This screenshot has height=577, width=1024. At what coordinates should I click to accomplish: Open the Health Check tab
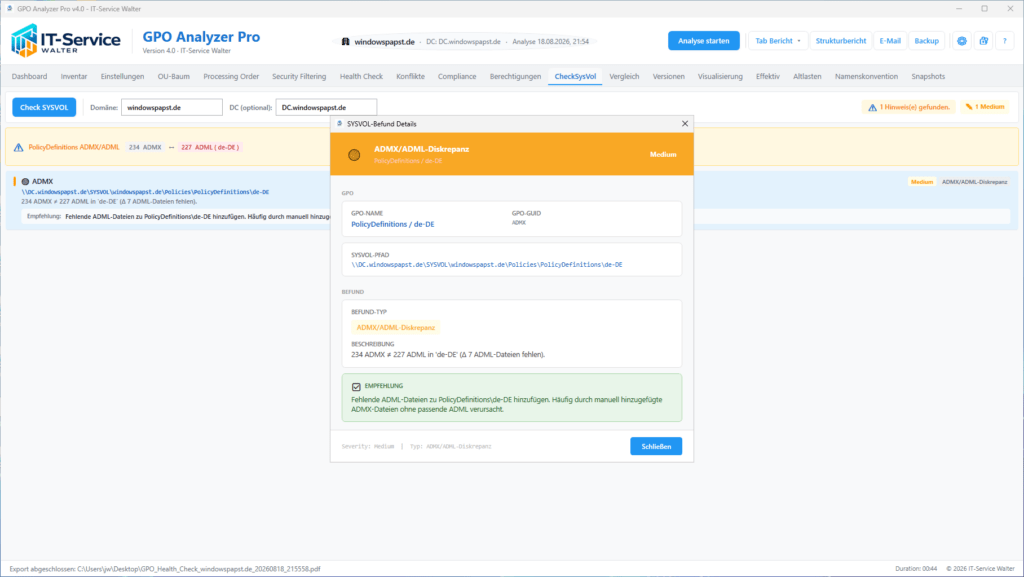click(x=361, y=76)
